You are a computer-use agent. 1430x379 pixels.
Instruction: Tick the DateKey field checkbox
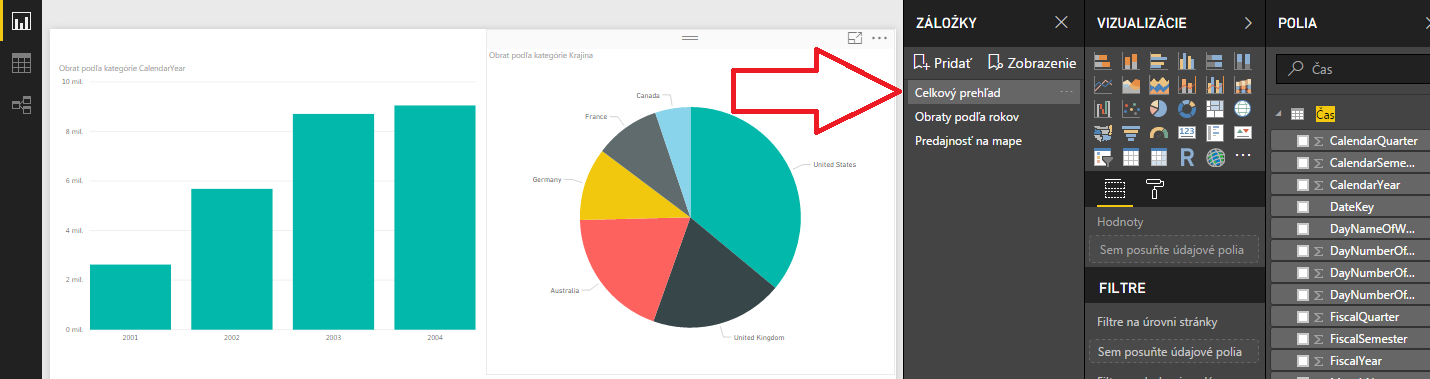click(x=1303, y=207)
